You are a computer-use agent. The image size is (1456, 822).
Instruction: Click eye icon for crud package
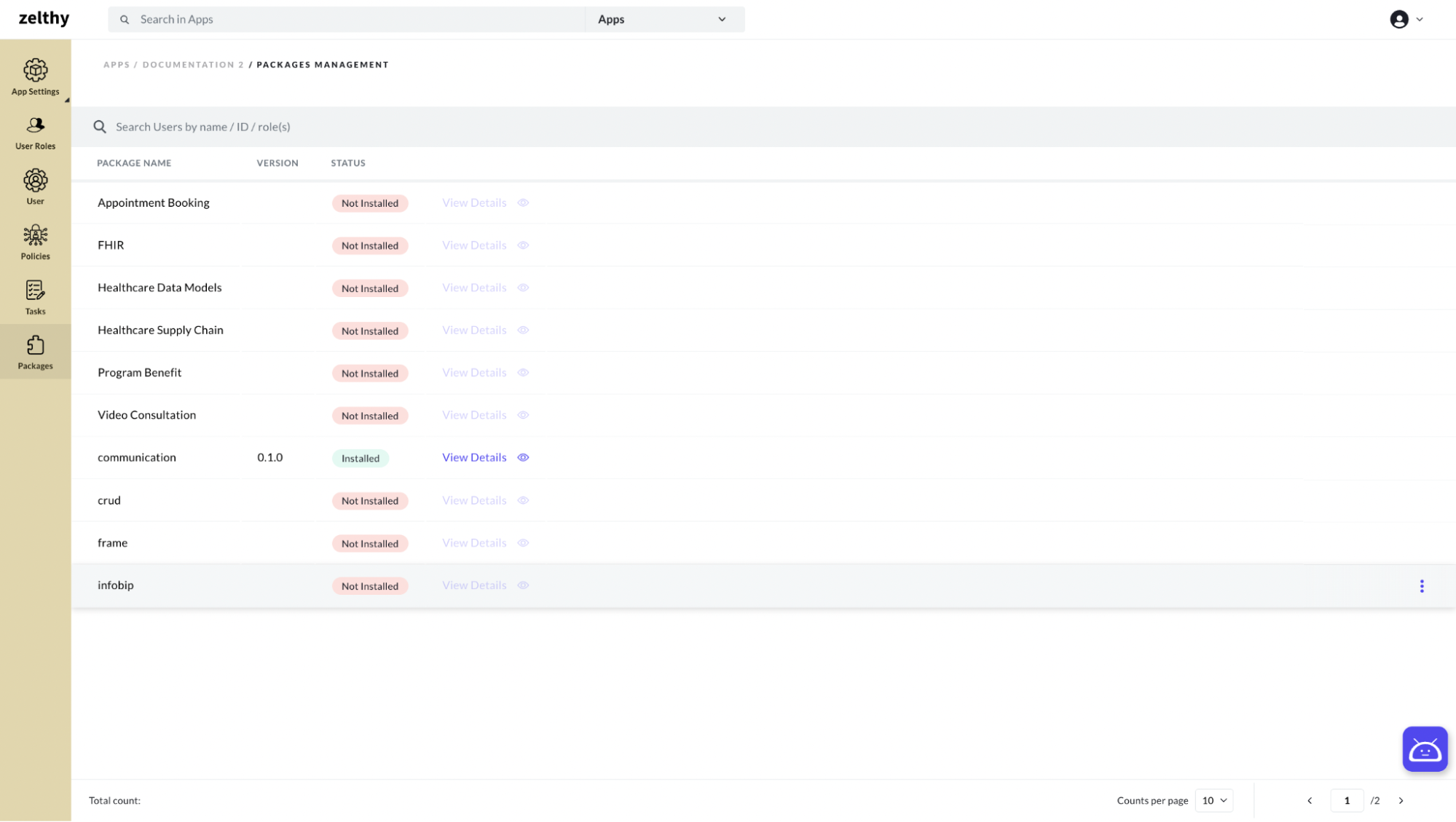click(523, 500)
